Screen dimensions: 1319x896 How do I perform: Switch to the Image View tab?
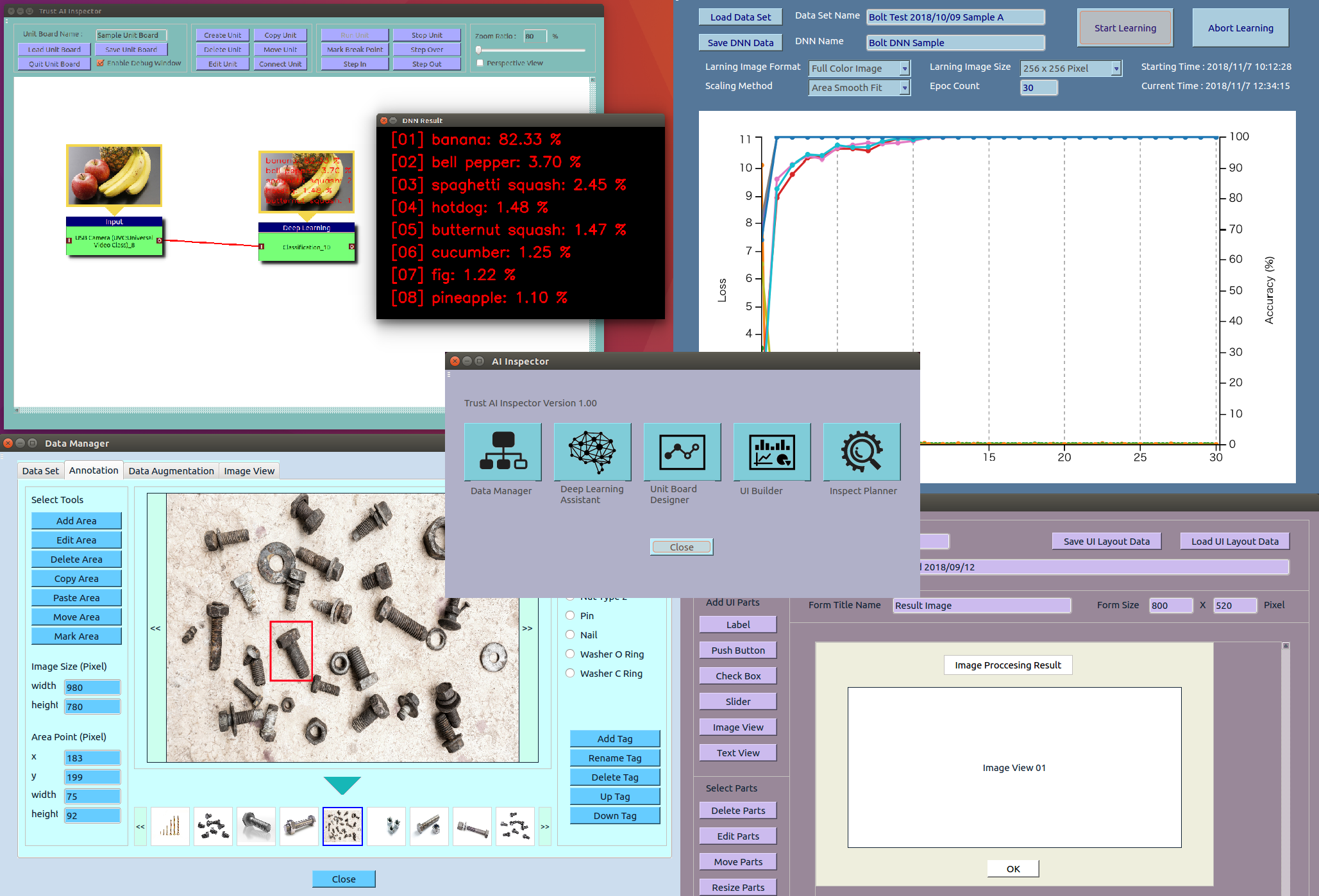pos(249,470)
